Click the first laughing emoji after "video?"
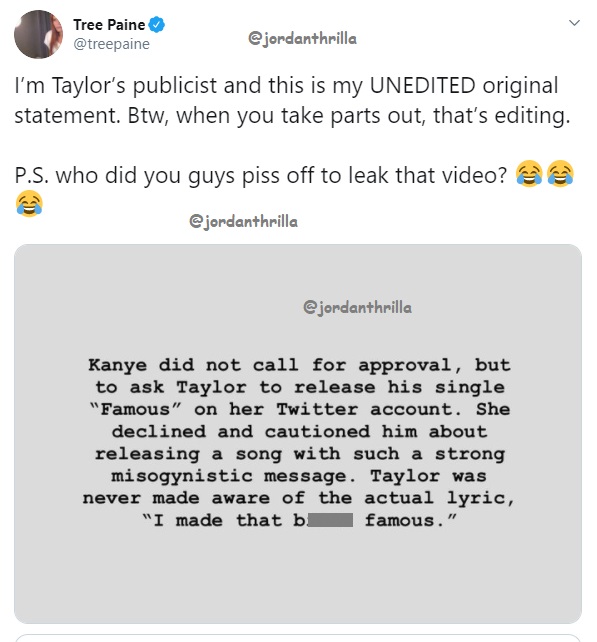 point(529,174)
